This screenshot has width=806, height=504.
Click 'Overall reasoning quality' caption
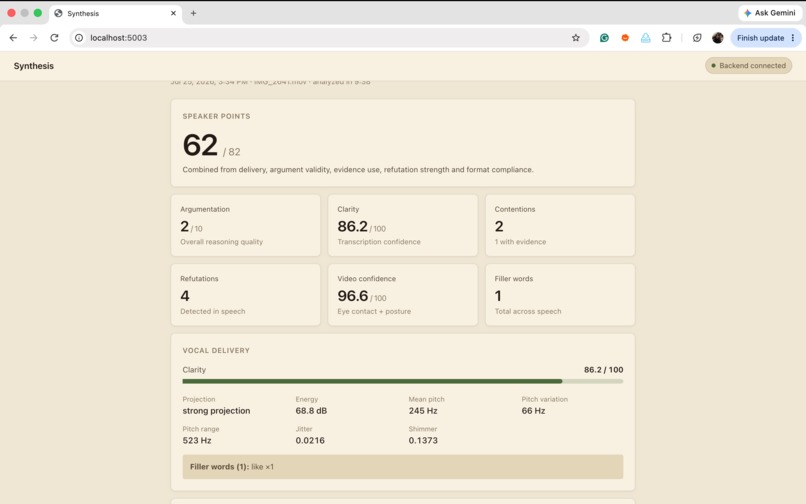tap(222, 242)
